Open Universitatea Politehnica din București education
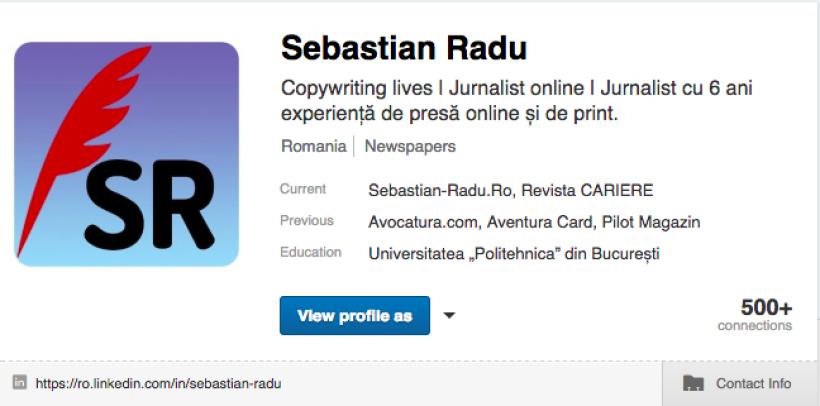The image size is (820, 406). [x=514, y=253]
